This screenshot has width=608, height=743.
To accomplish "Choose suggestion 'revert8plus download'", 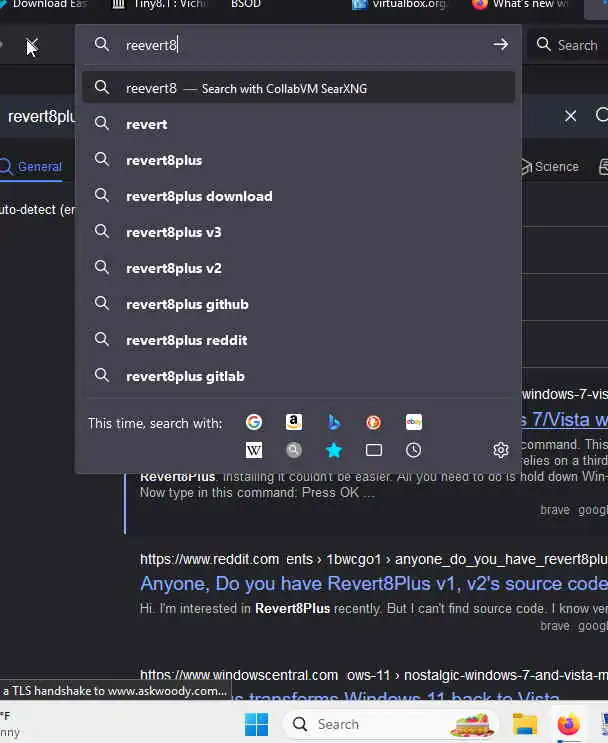I will click(299, 196).
